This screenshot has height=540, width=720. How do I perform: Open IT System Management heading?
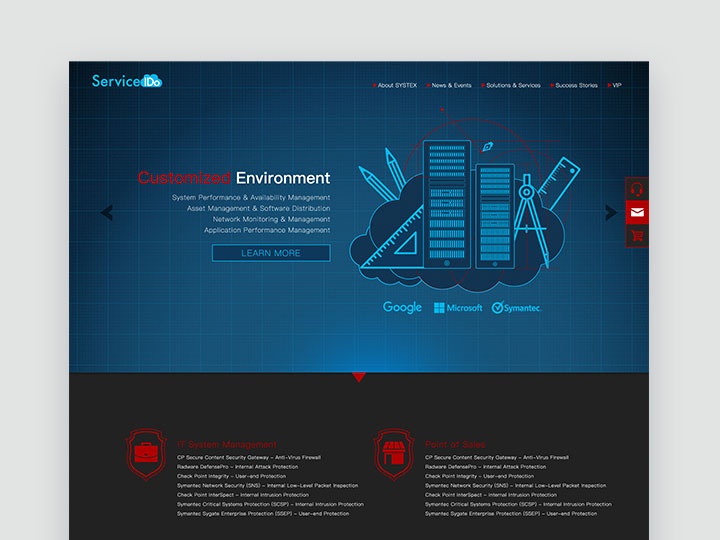coord(227,444)
